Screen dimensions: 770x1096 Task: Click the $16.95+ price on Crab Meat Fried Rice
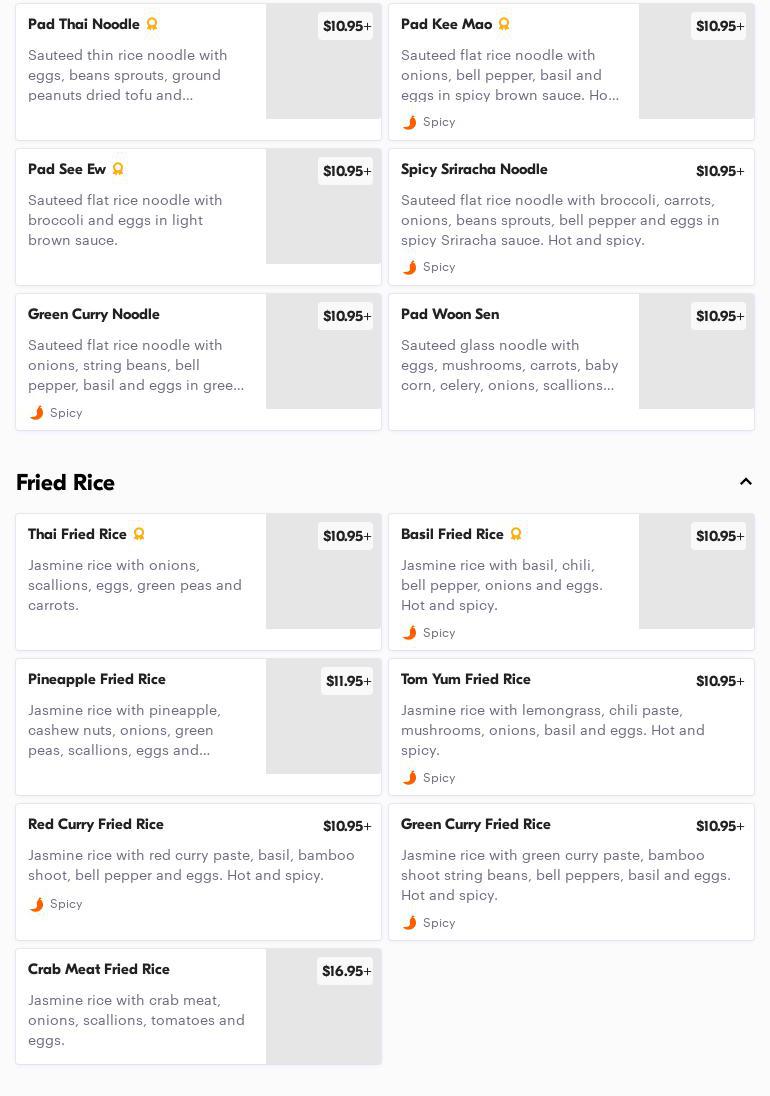(x=346, y=971)
